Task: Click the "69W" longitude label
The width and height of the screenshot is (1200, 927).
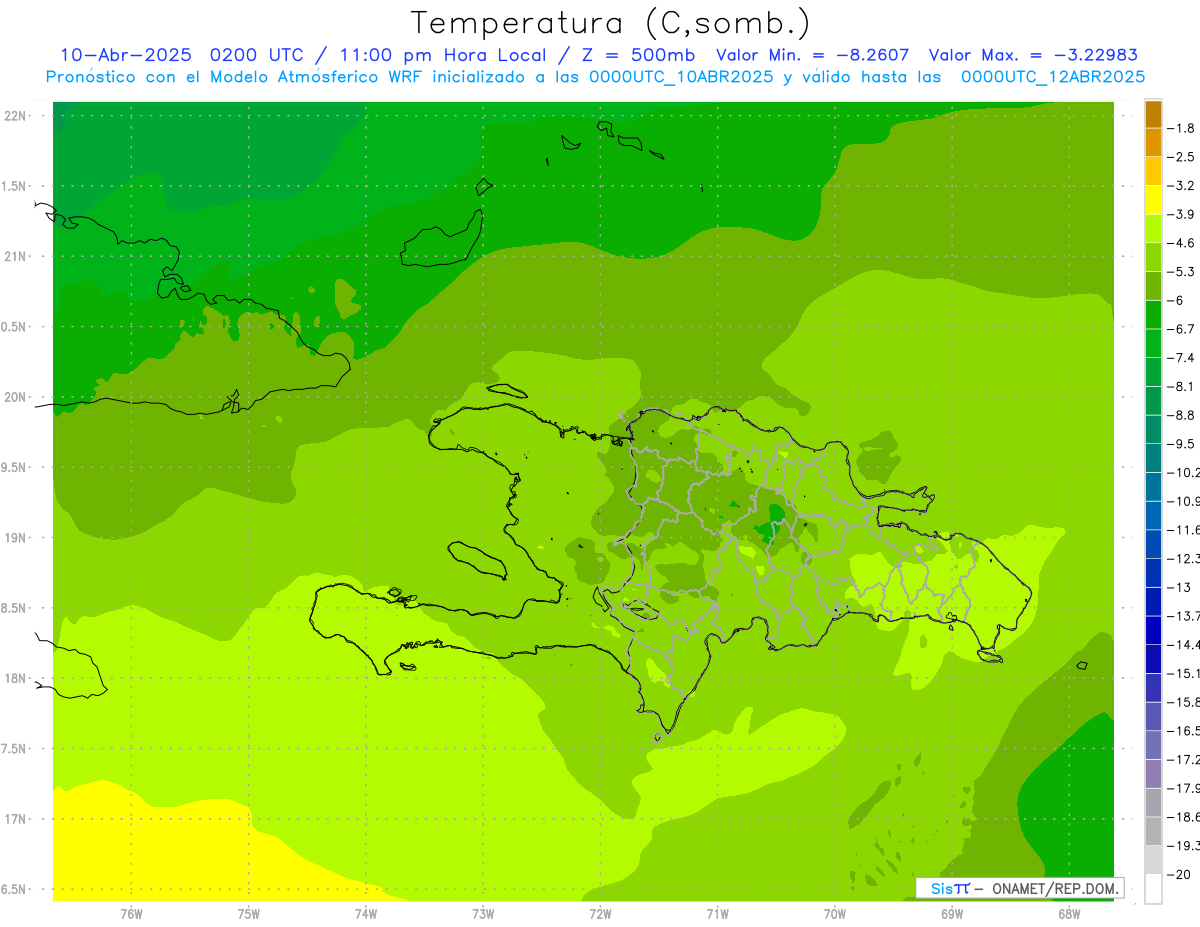Action: pos(952,912)
